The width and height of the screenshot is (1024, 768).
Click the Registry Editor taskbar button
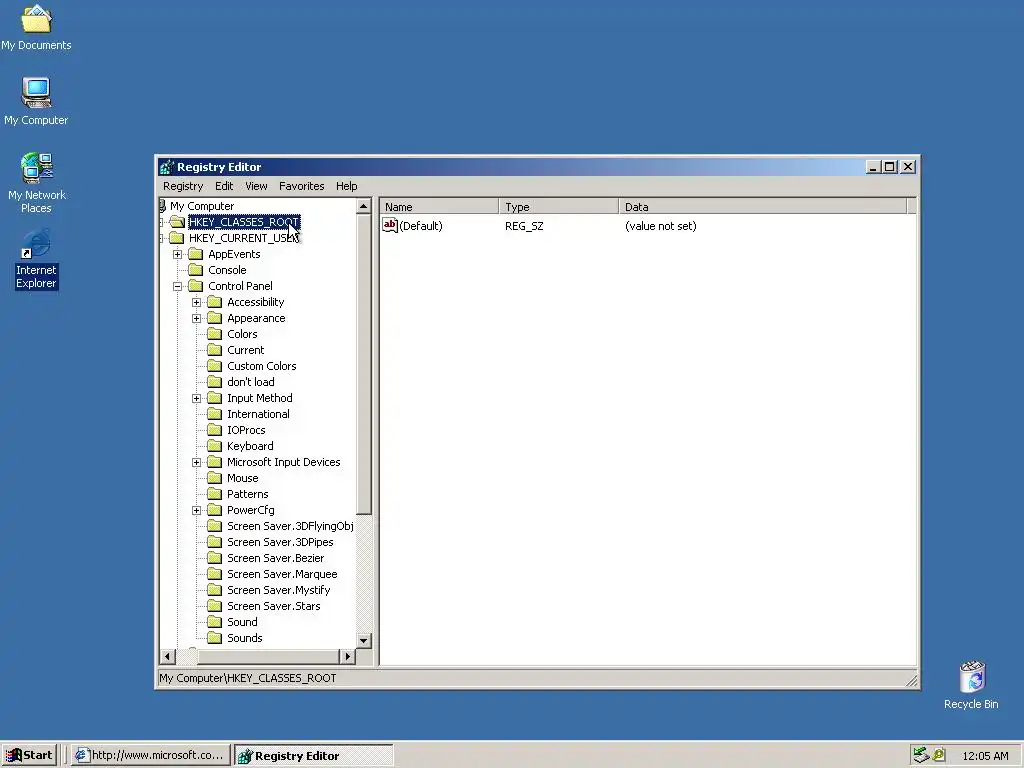pos(313,755)
